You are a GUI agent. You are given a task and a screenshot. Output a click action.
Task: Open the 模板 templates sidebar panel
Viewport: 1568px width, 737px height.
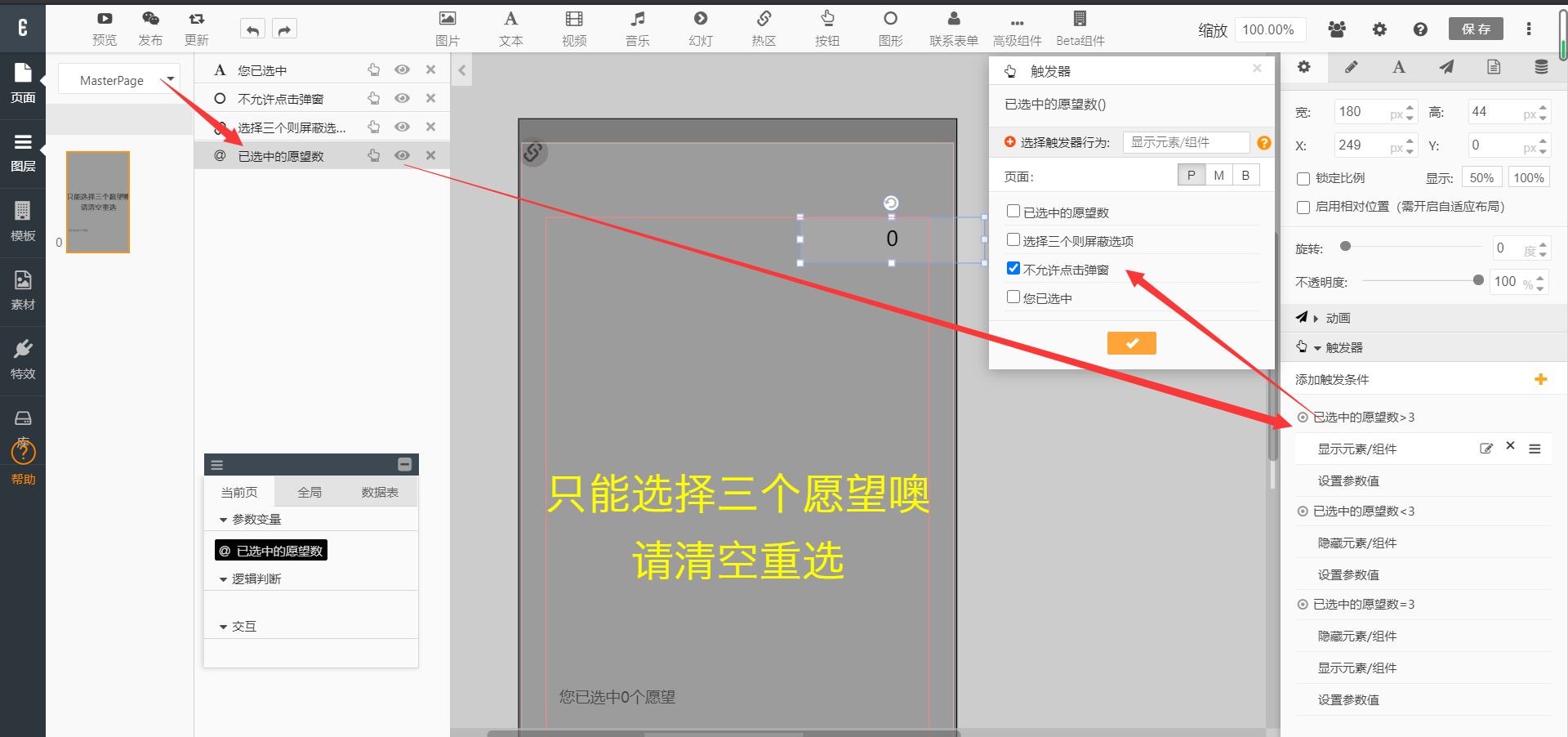point(23,221)
